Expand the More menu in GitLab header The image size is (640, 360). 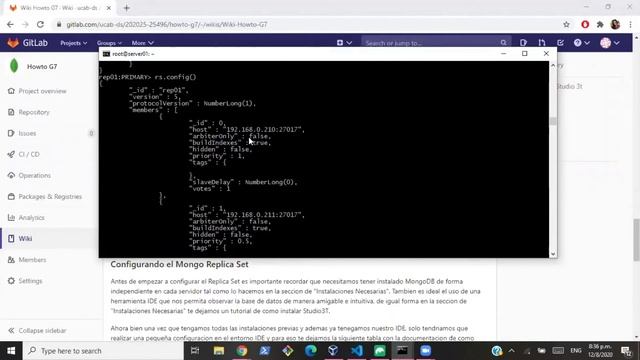142,43
